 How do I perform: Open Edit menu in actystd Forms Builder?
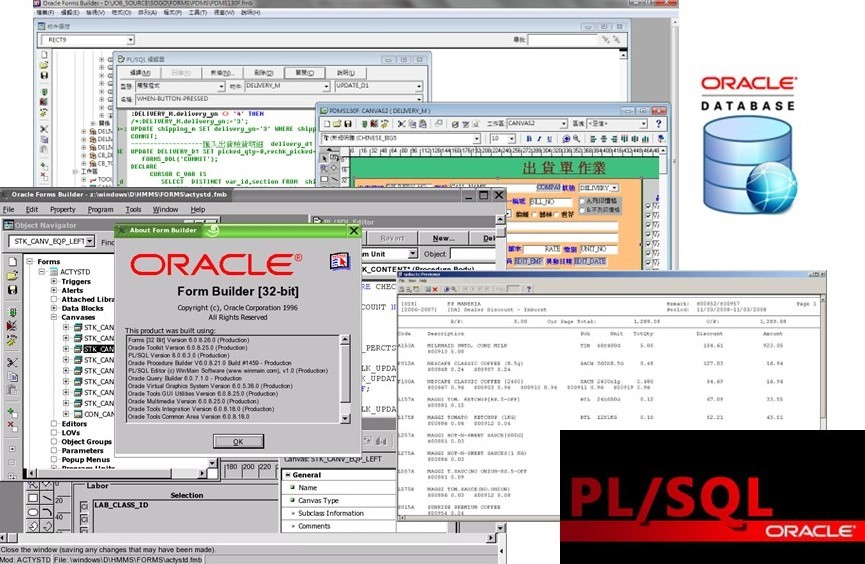click(x=32, y=210)
